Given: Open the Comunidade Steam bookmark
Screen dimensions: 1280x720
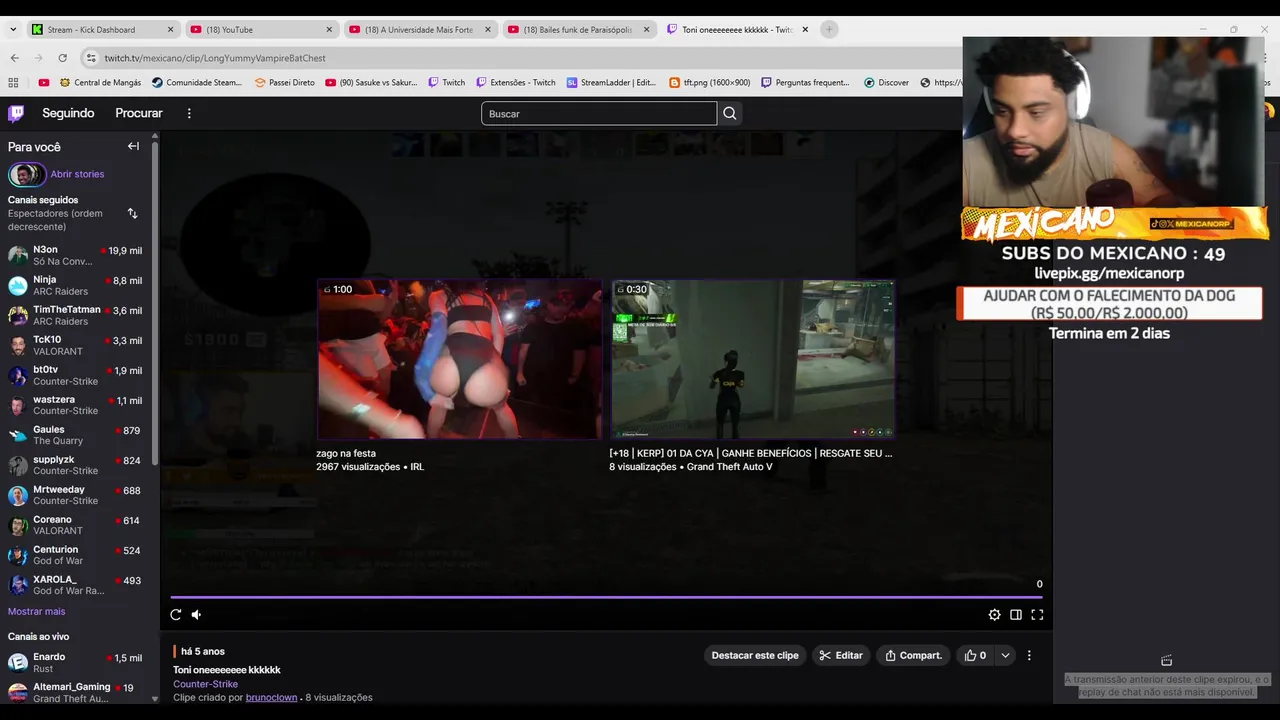Looking at the screenshot, I should click(197, 83).
